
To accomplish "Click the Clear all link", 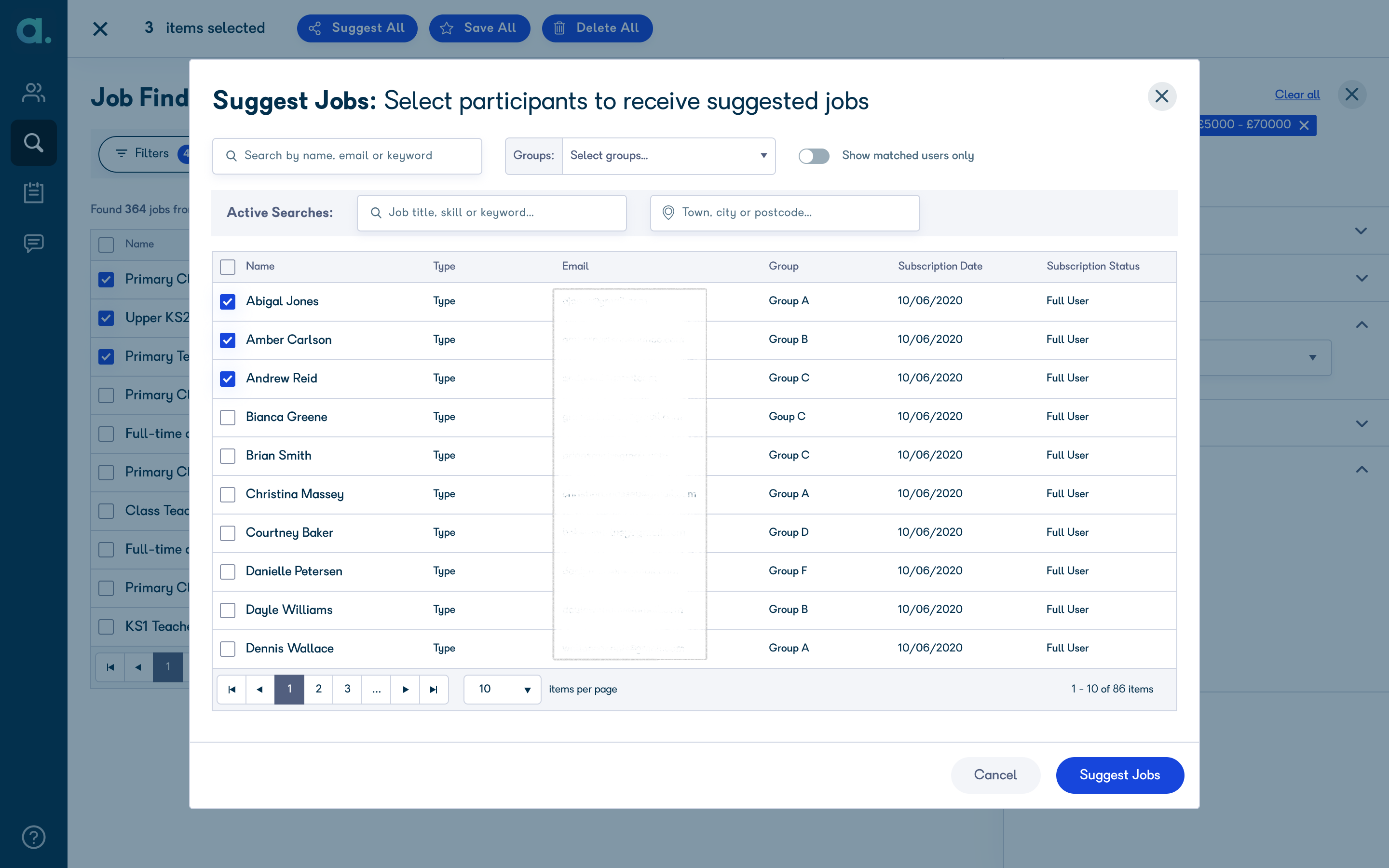I will point(1297,94).
